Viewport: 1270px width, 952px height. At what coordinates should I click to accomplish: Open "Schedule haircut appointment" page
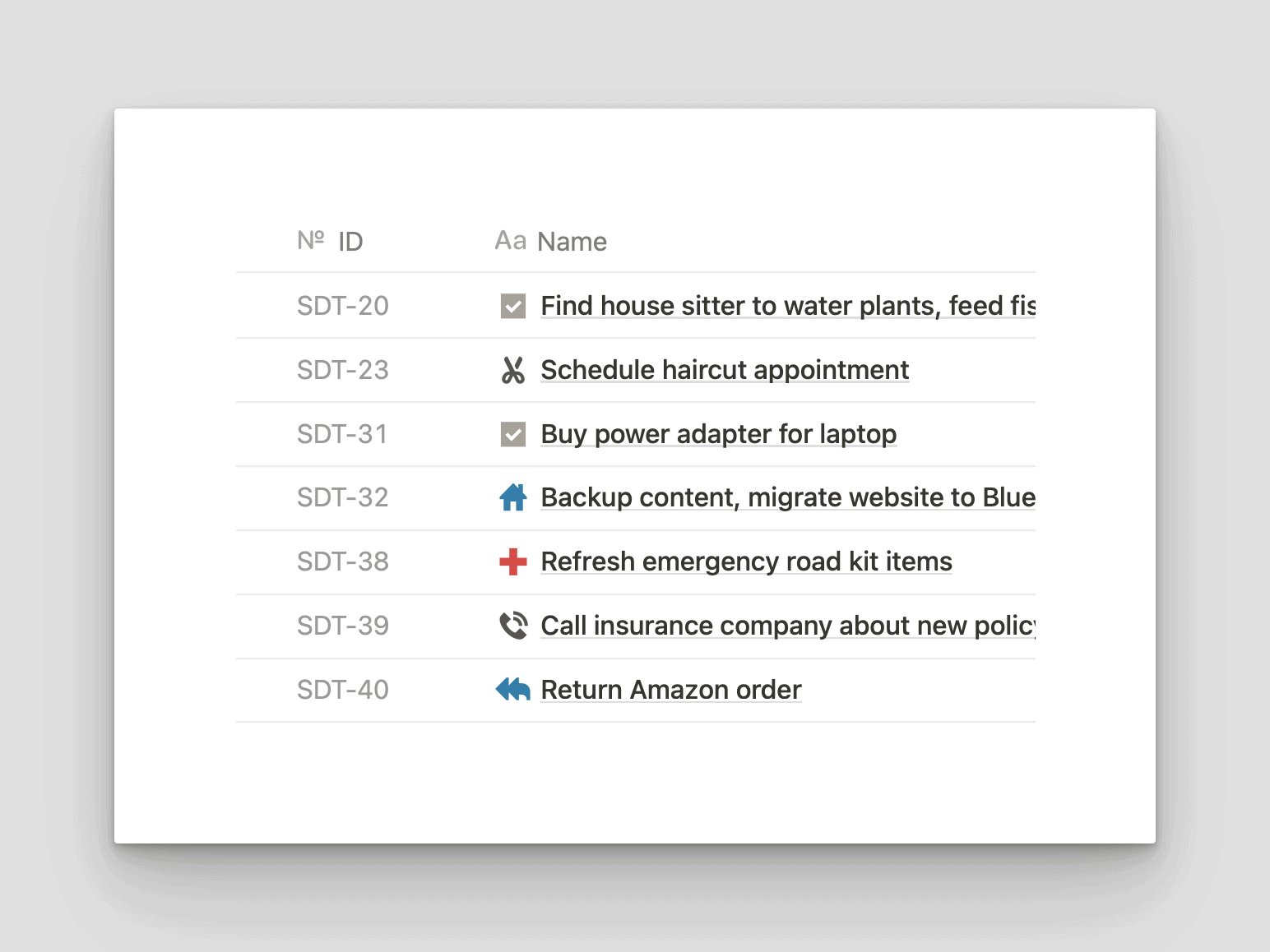pos(725,370)
